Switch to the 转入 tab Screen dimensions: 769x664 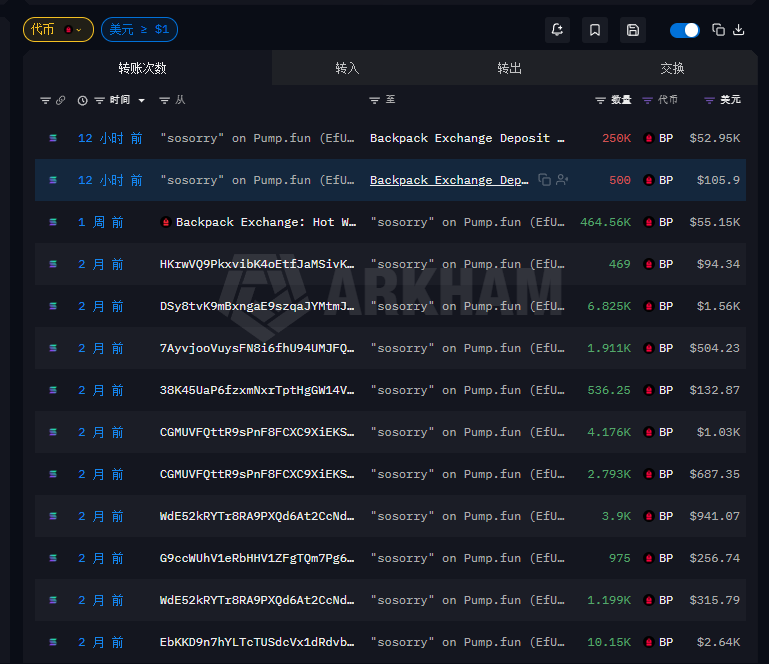347,68
